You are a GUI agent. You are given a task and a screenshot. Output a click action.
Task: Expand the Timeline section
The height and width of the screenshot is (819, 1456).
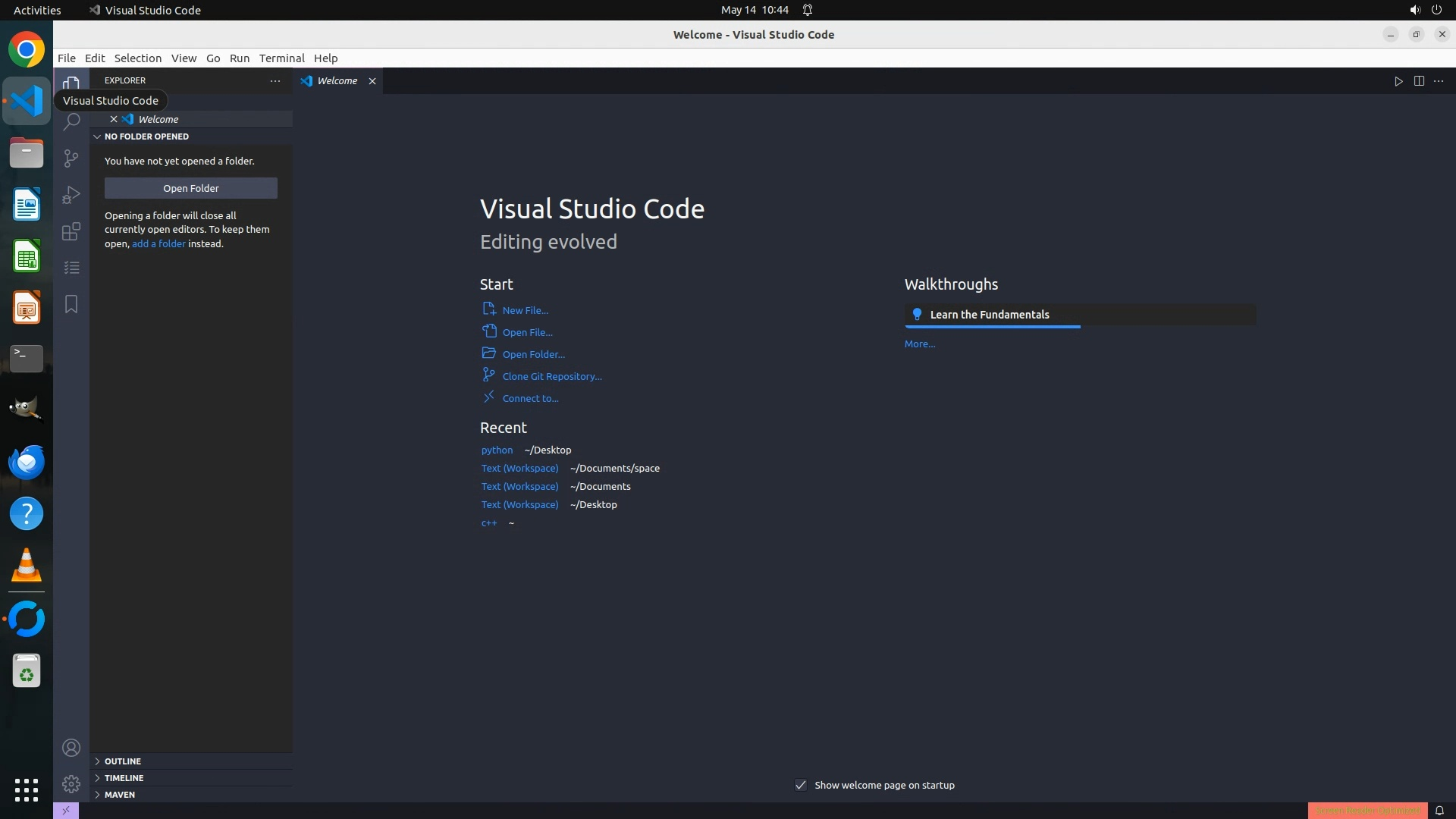click(x=124, y=777)
